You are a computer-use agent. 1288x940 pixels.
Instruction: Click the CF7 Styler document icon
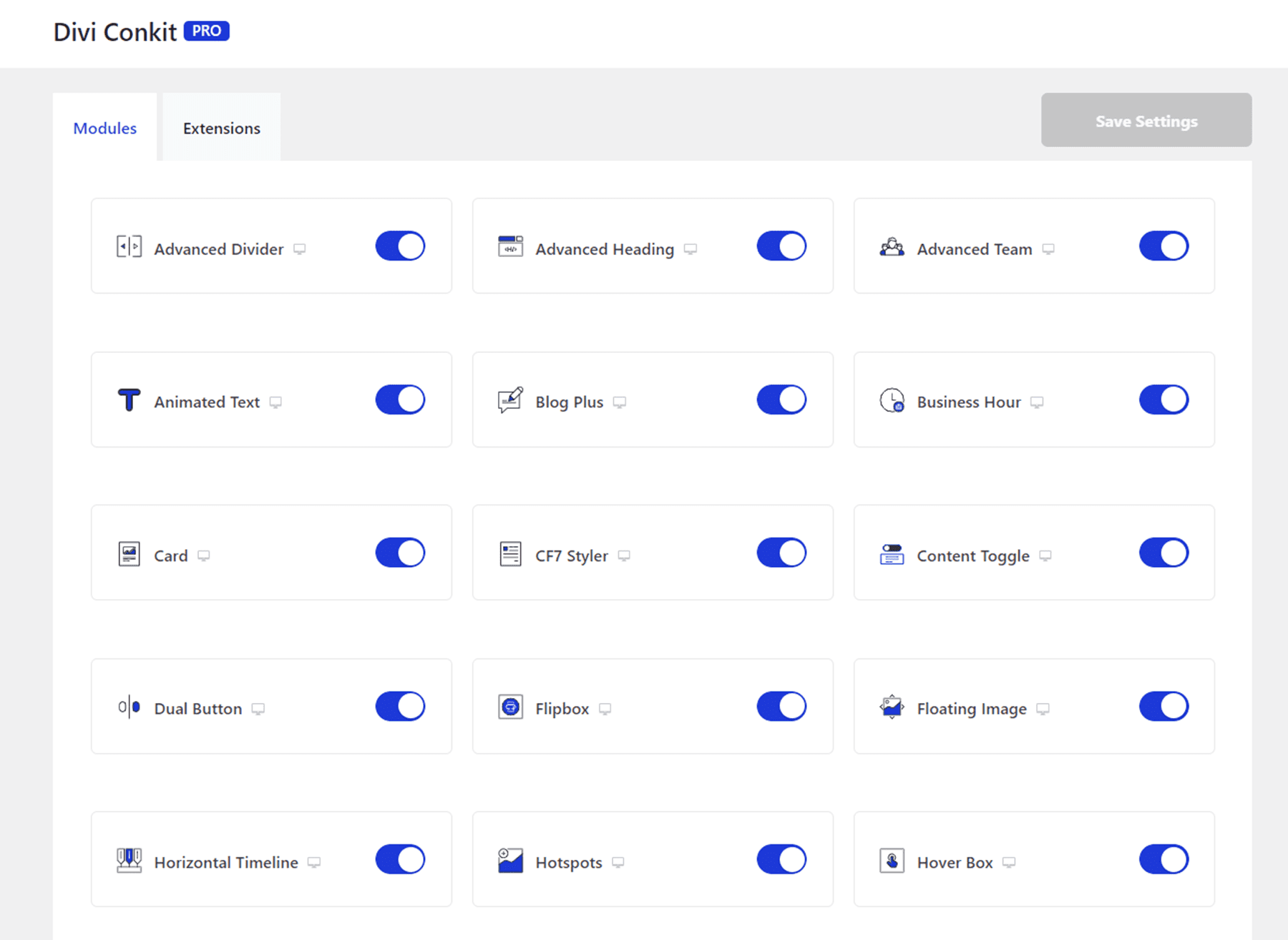click(510, 553)
